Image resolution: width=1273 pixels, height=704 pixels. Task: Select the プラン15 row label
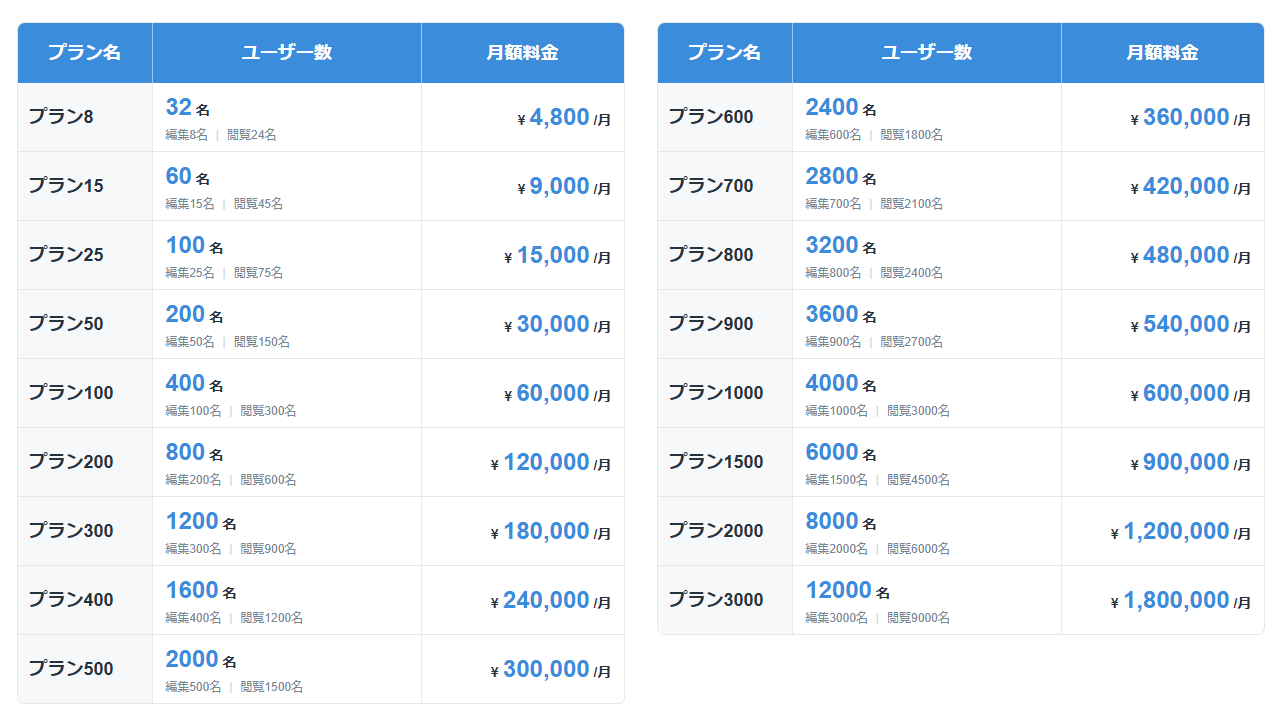66,186
